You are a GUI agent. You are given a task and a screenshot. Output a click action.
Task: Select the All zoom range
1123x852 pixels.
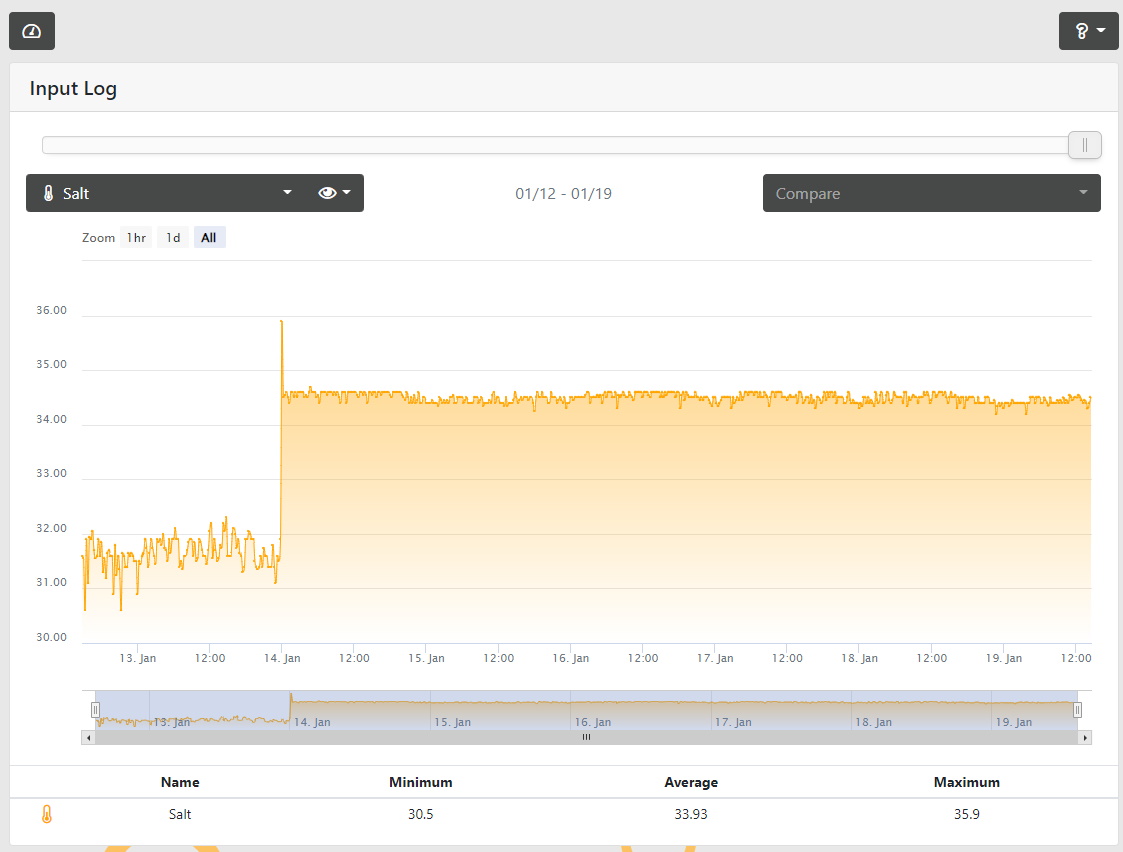[209, 238]
